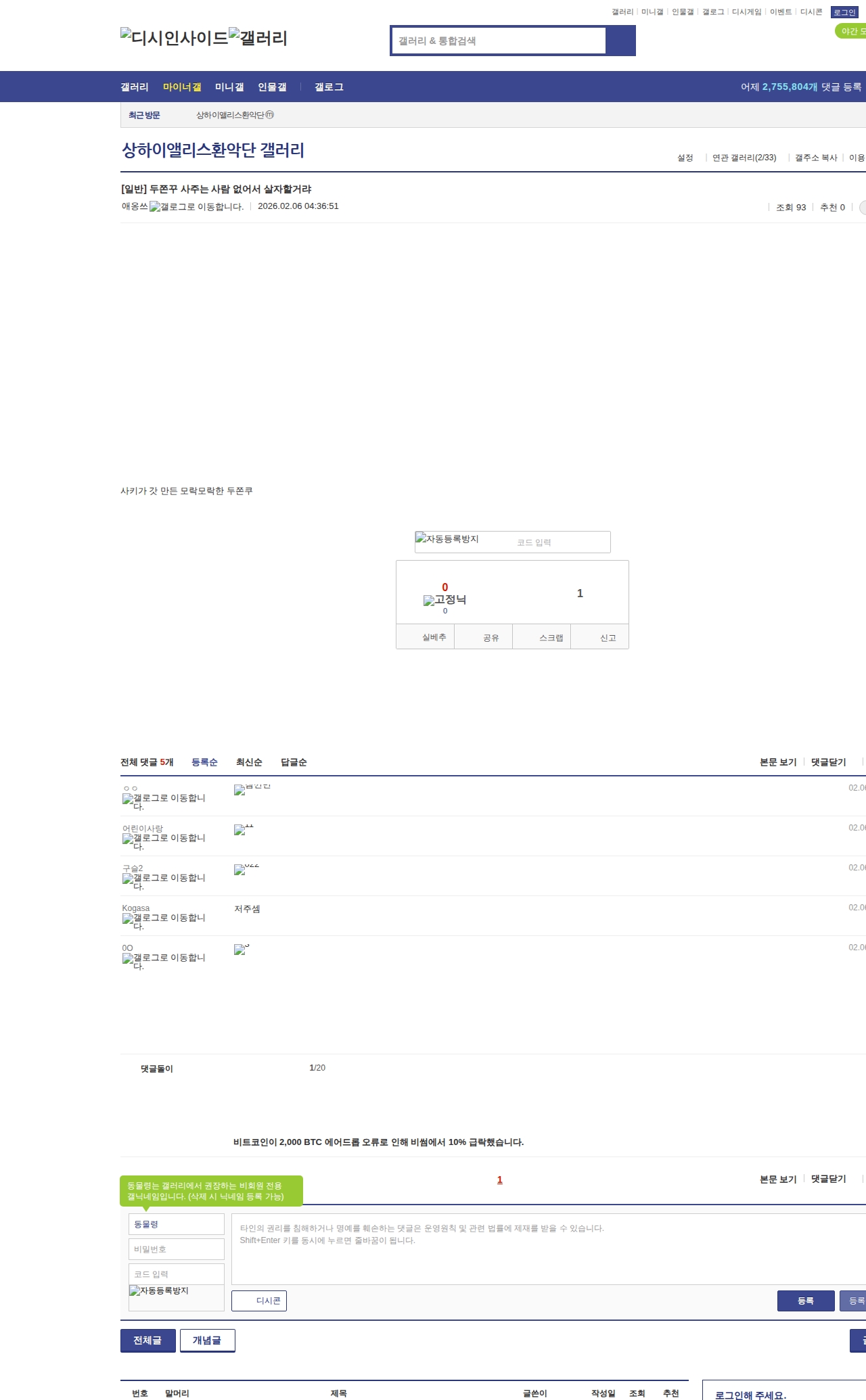The image size is (866, 1400).
Task: Click the 코드 입력 field below the post
Action: point(560,542)
